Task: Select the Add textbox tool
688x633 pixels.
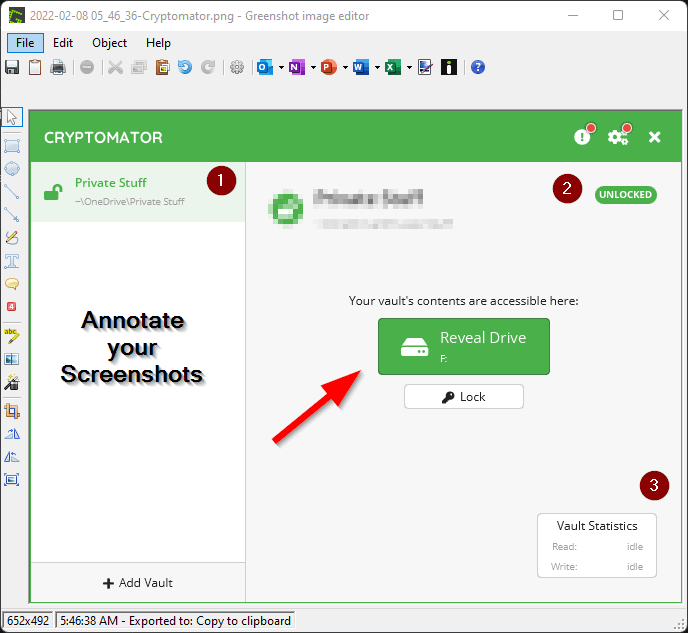Action: tap(12, 261)
